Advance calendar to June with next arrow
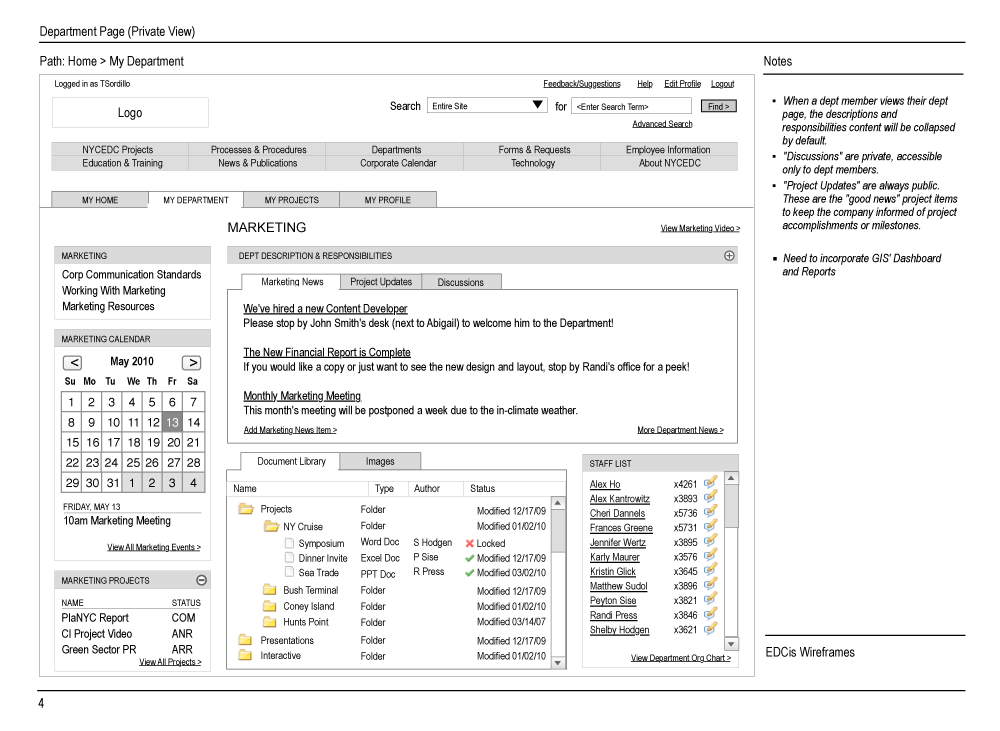 192,362
